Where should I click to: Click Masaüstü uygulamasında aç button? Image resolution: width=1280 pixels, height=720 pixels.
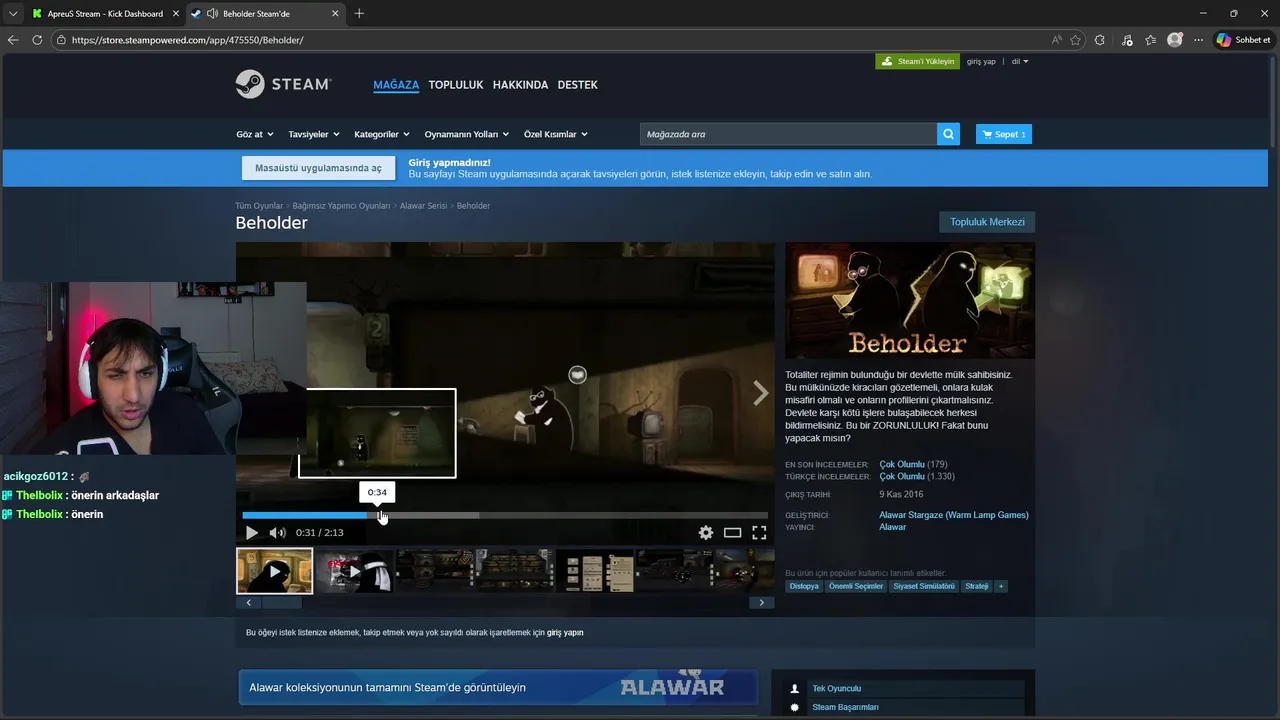click(x=318, y=168)
